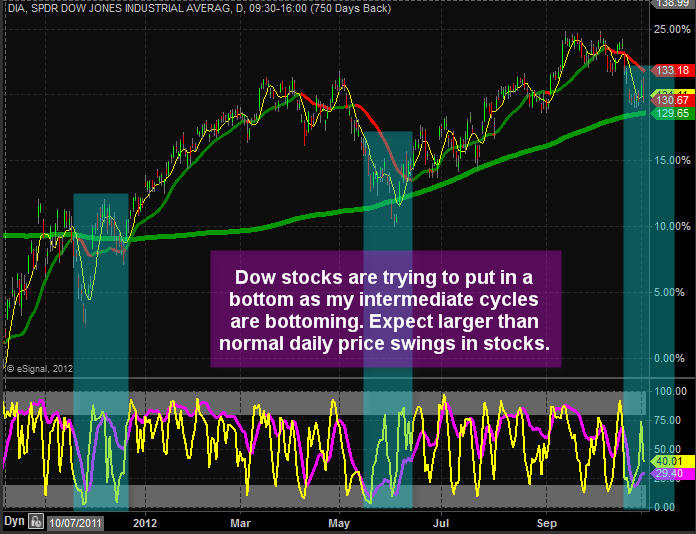Click the 25.00% price axis label
Screen dimensions: 696x534
672,29
